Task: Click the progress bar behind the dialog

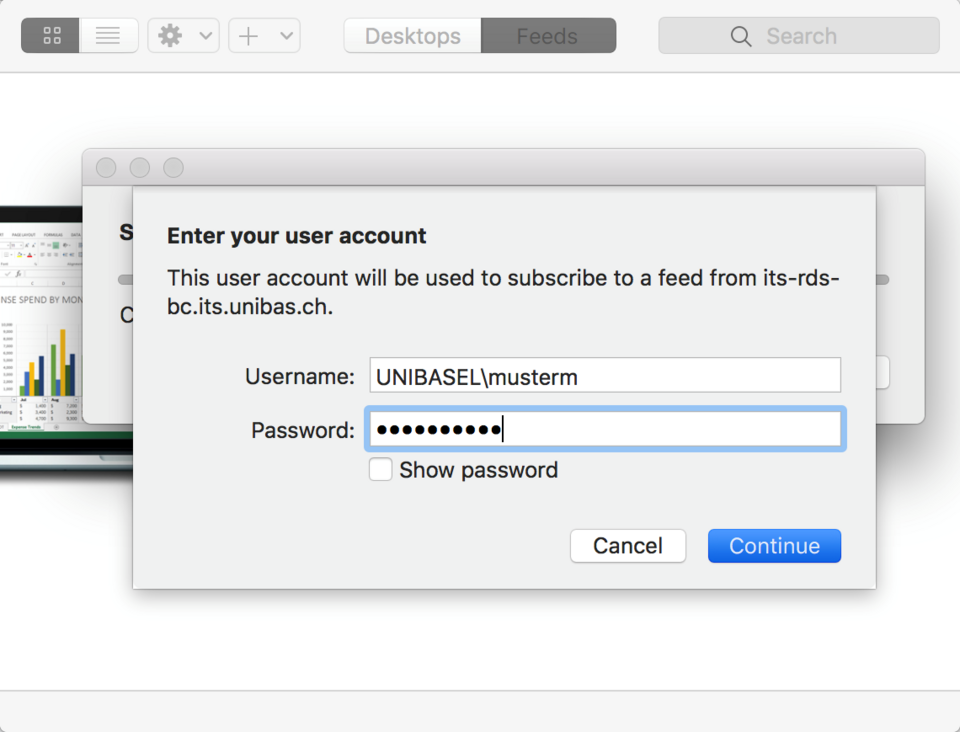Action: pos(883,280)
